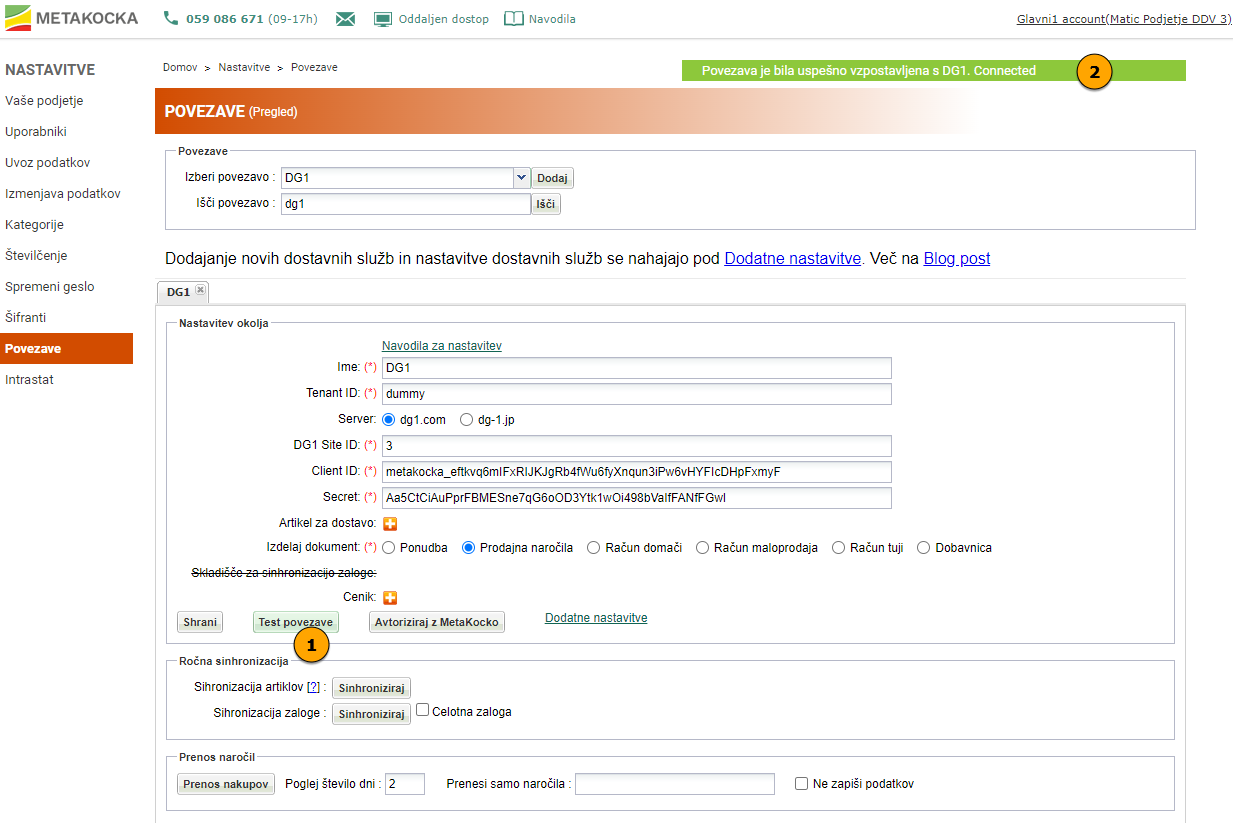The width and height of the screenshot is (1233, 823).
Task: Focus the Secret field
Action: tap(636, 498)
